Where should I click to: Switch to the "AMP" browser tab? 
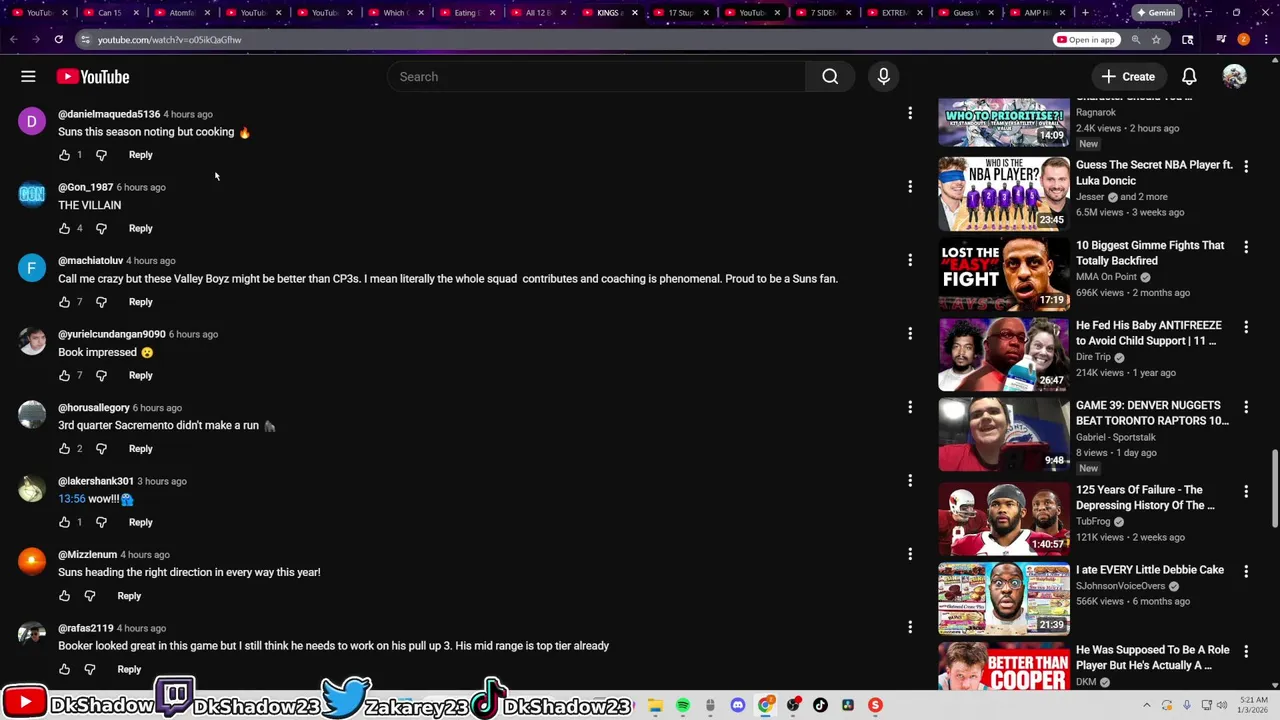pyautogui.click(x=1037, y=13)
